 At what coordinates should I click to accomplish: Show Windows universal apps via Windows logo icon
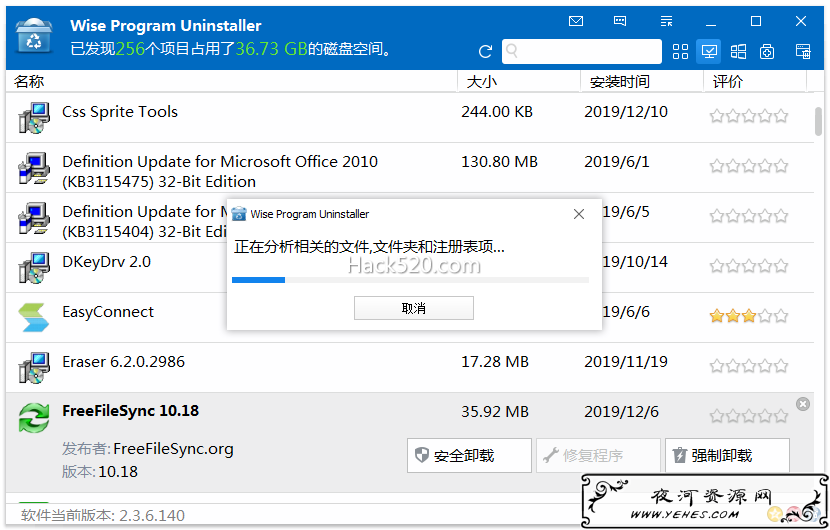point(738,51)
